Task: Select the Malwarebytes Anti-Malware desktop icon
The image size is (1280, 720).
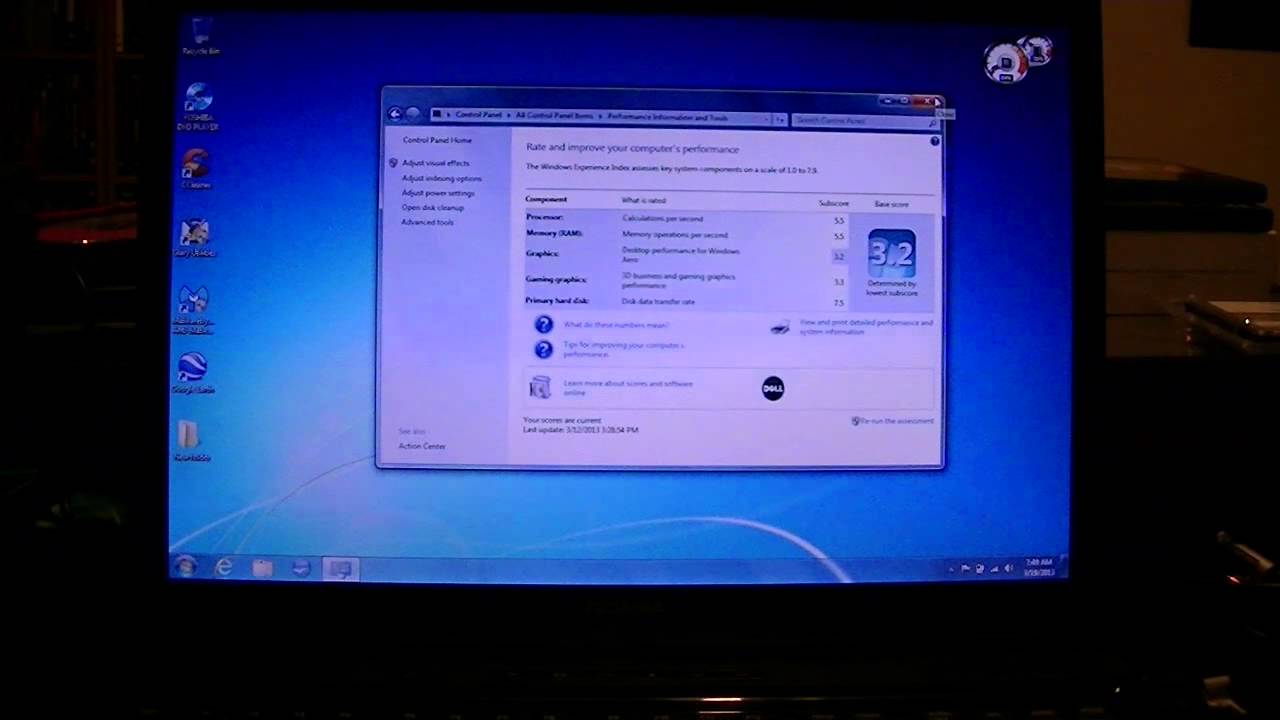Action: pyautogui.click(x=194, y=309)
